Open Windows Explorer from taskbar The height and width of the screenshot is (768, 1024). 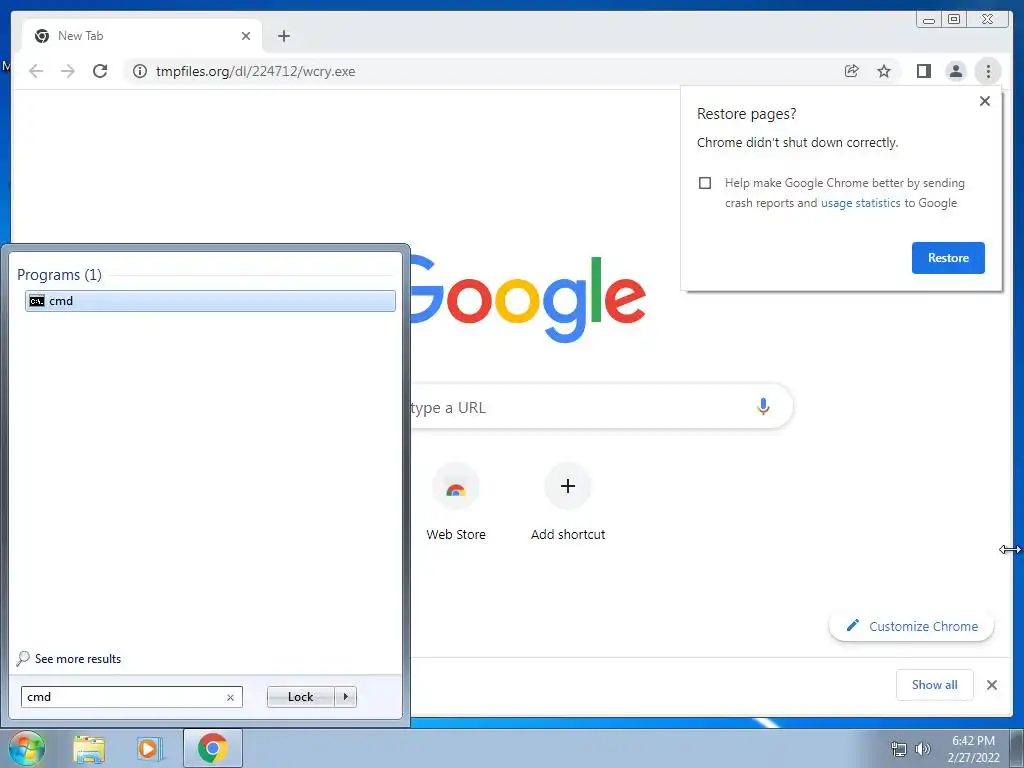pos(89,749)
